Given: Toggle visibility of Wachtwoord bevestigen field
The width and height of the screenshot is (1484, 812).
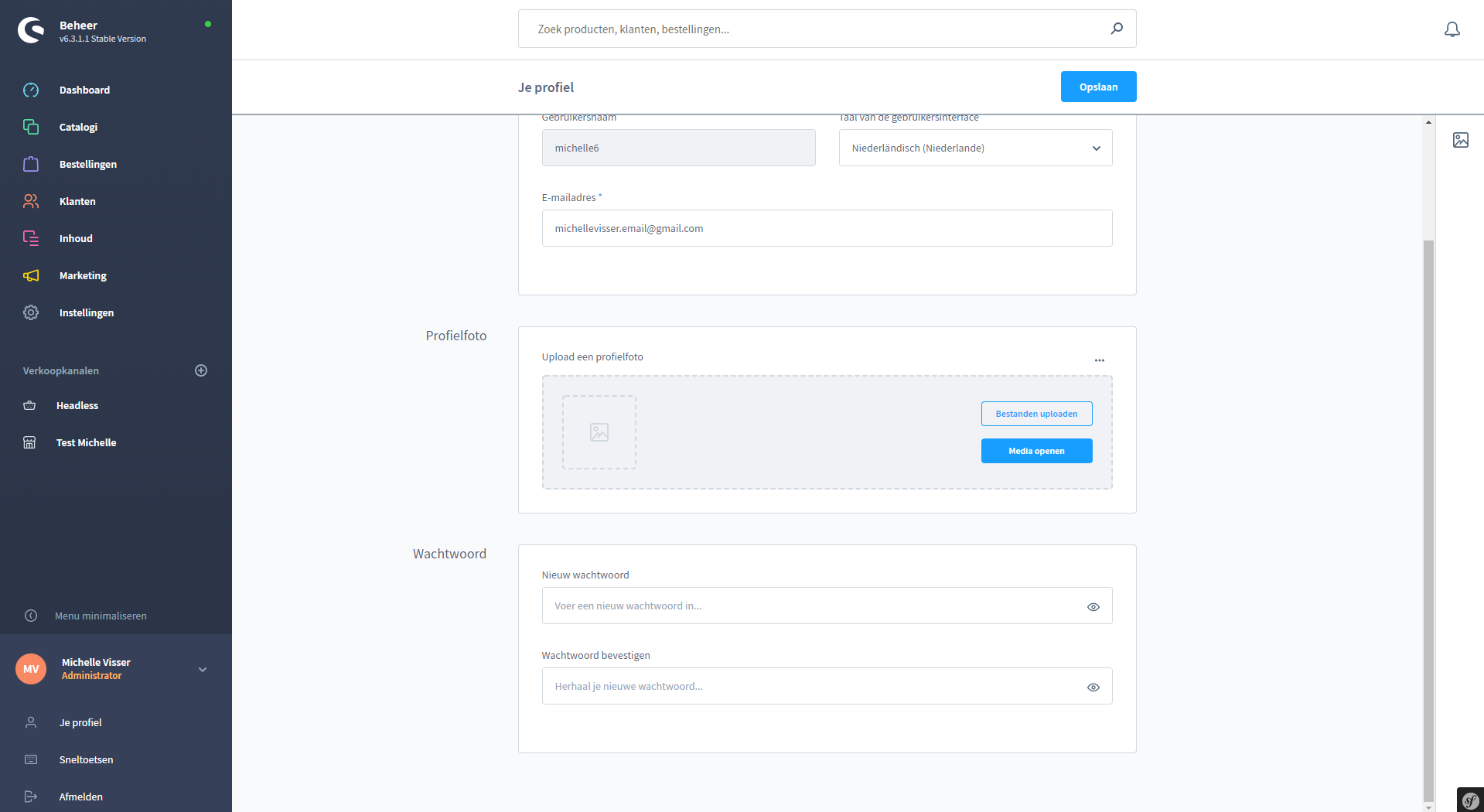Looking at the screenshot, I should pos(1093,687).
